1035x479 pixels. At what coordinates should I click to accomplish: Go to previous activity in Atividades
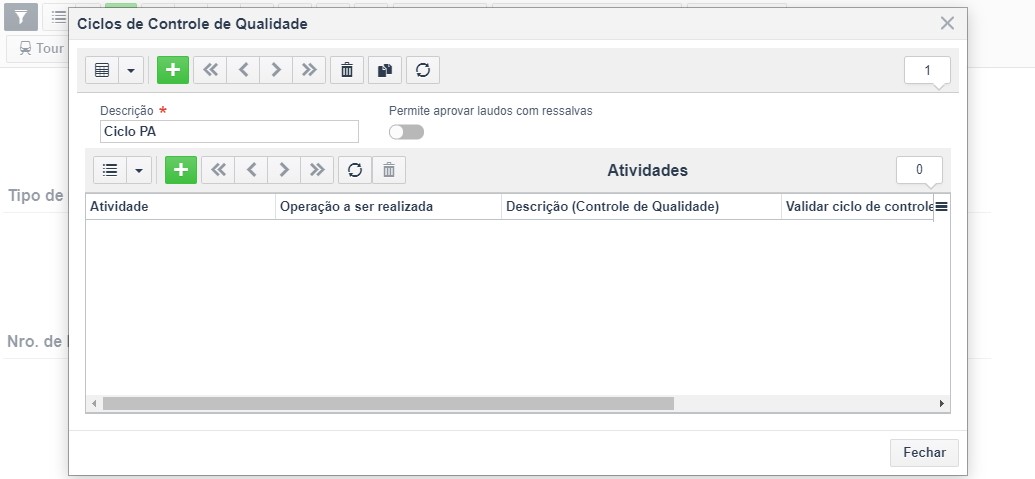(251, 170)
